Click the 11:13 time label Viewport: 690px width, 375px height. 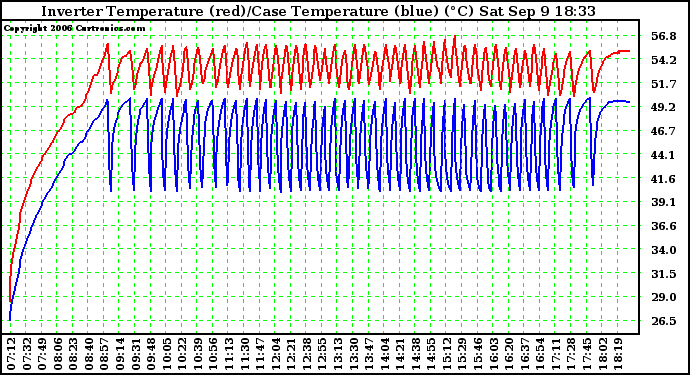point(229,354)
